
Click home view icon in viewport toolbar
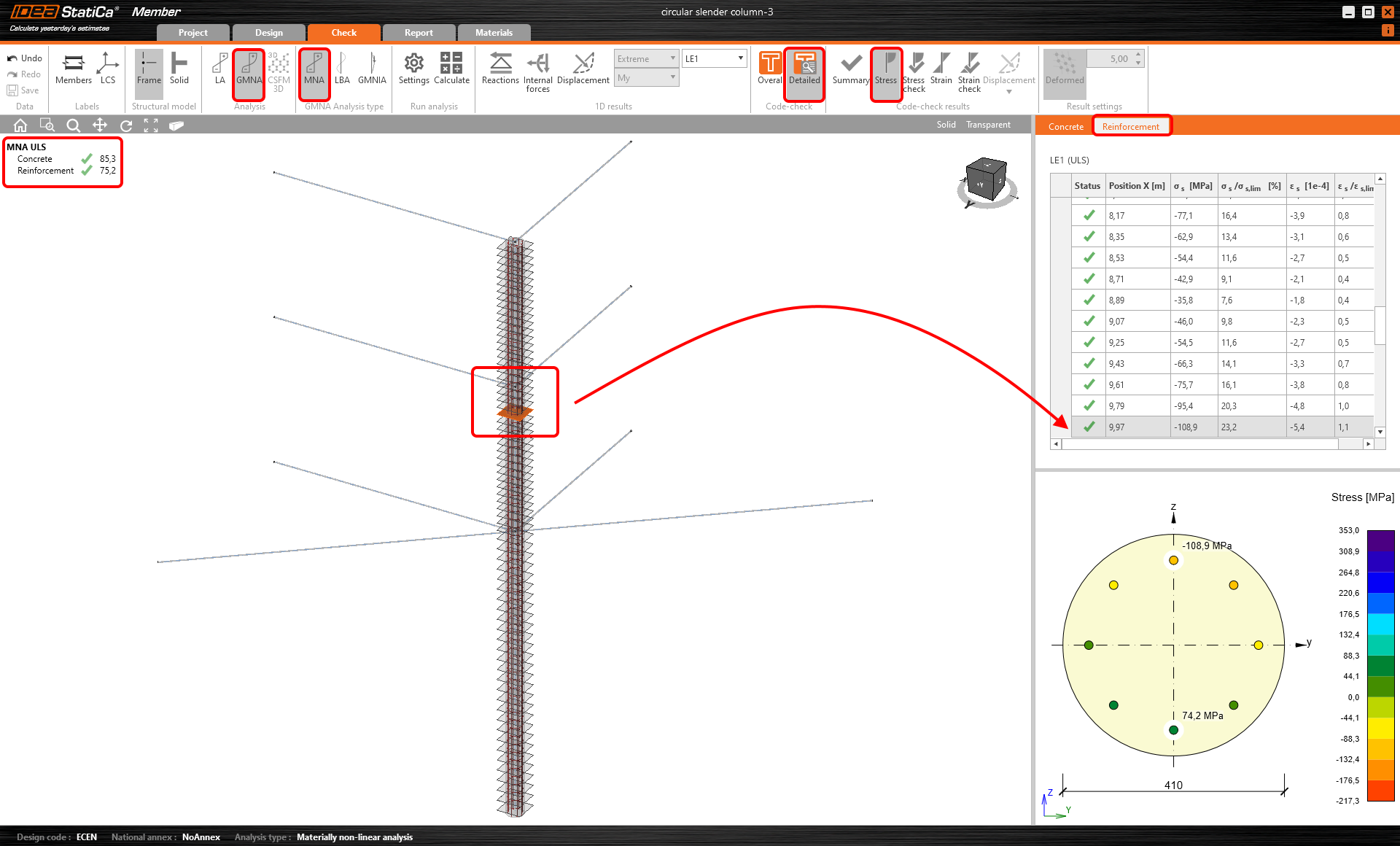click(x=20, y=125)
